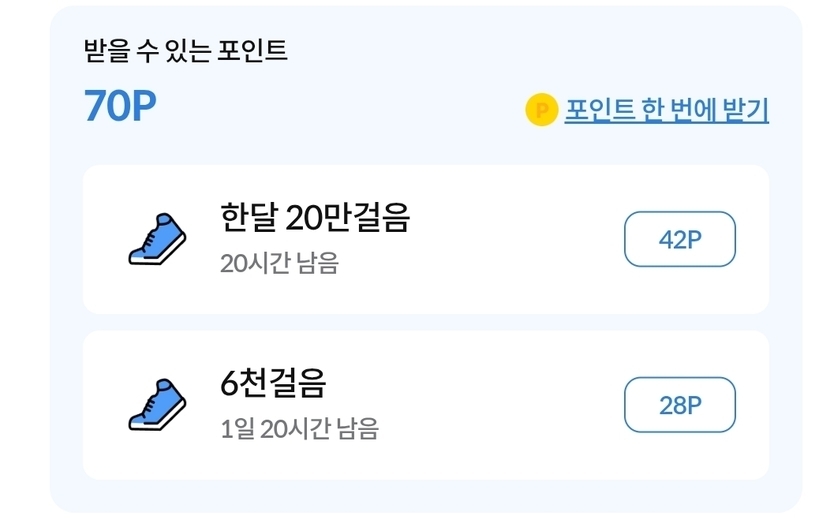The height and width of the screenshot is (527, 830).
Task: Open the 포인트 한 번에 받기 link
Action: 666,110
